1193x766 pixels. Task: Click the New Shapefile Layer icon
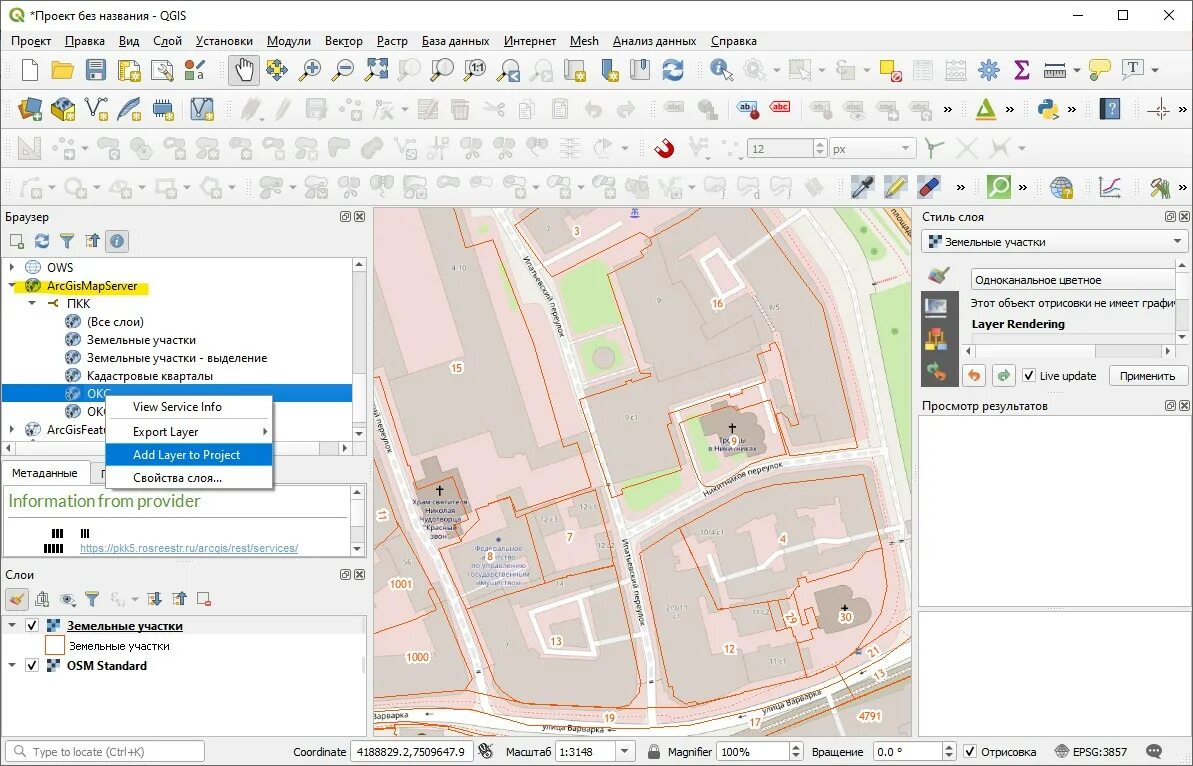[x=96, y=110]
